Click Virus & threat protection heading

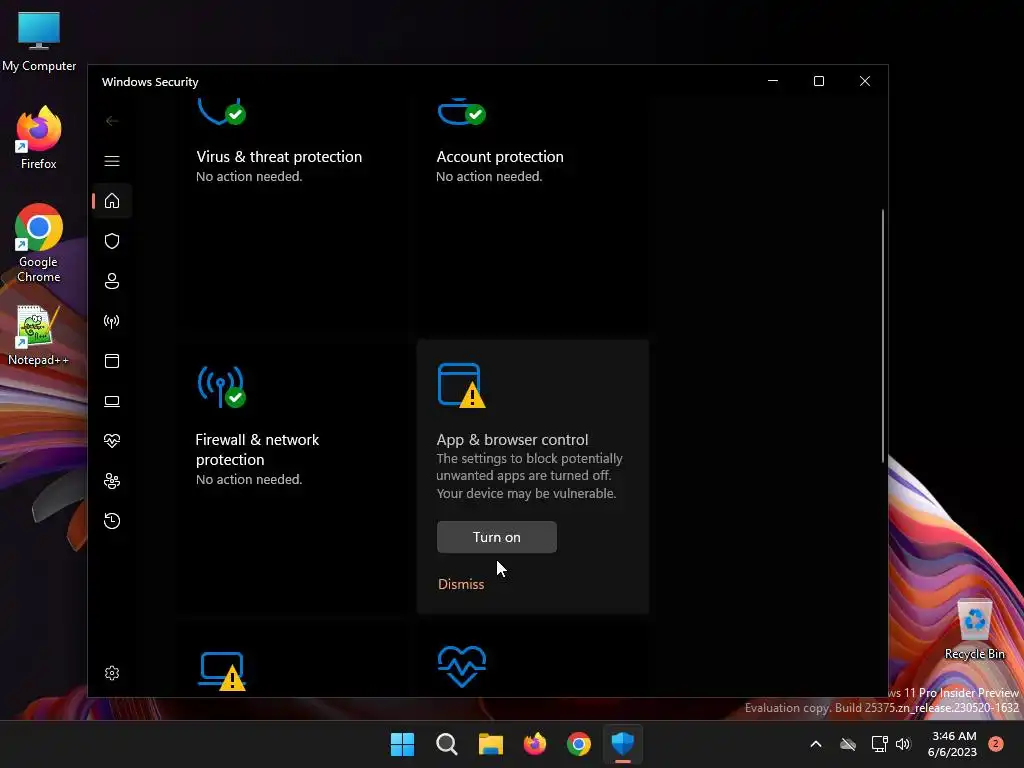click(x=279, y=157)
